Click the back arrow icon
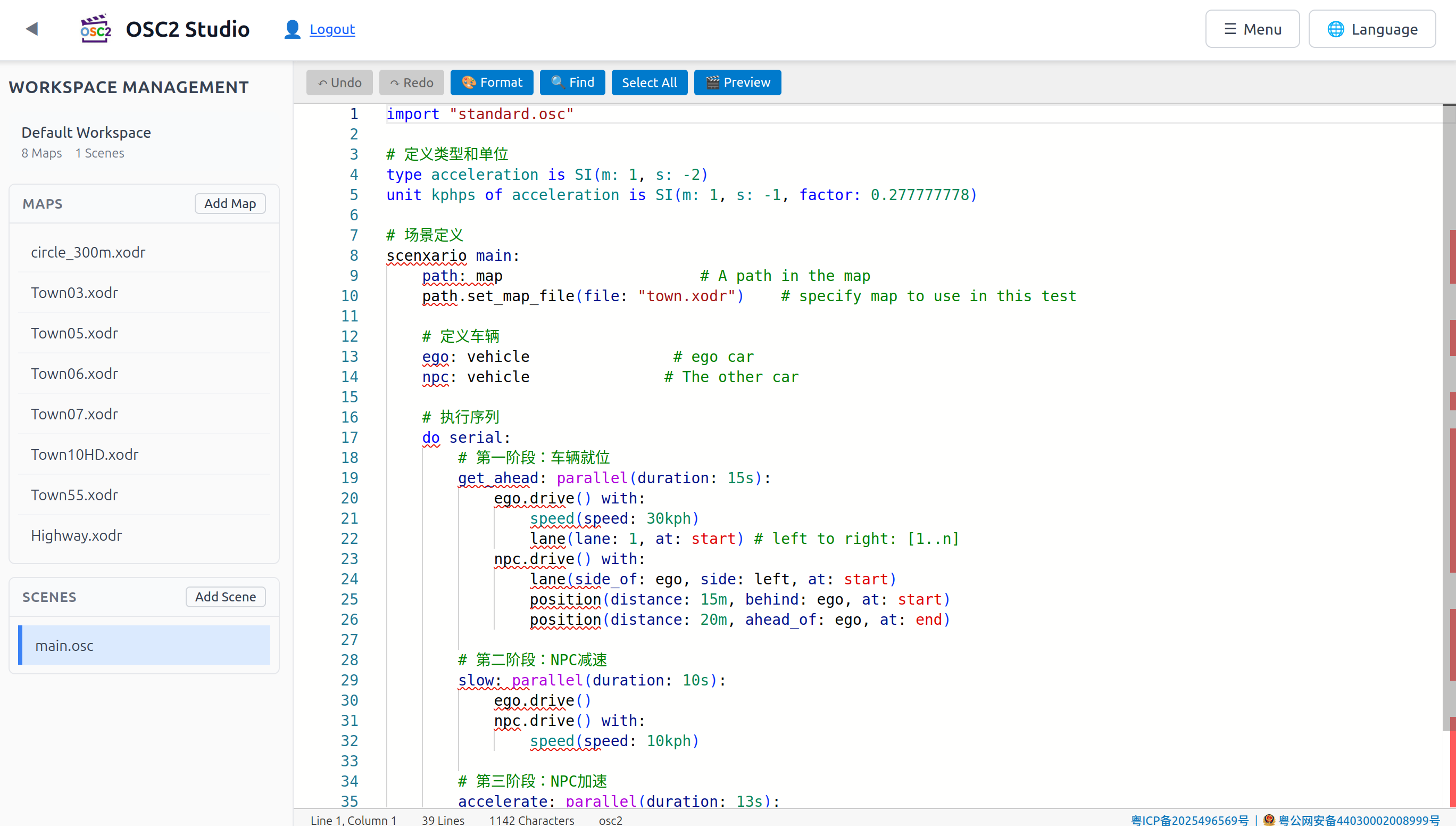The image size is (1456, 826). [x=32, y=29]
